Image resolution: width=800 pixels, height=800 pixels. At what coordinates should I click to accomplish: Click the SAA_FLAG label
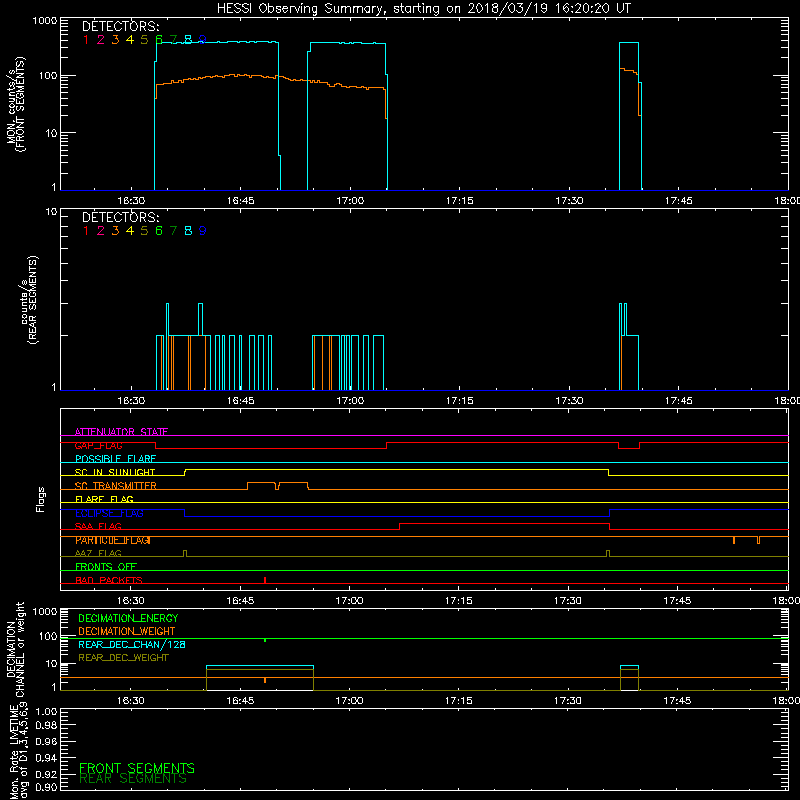pyautogui.click(x=98, y=527)
